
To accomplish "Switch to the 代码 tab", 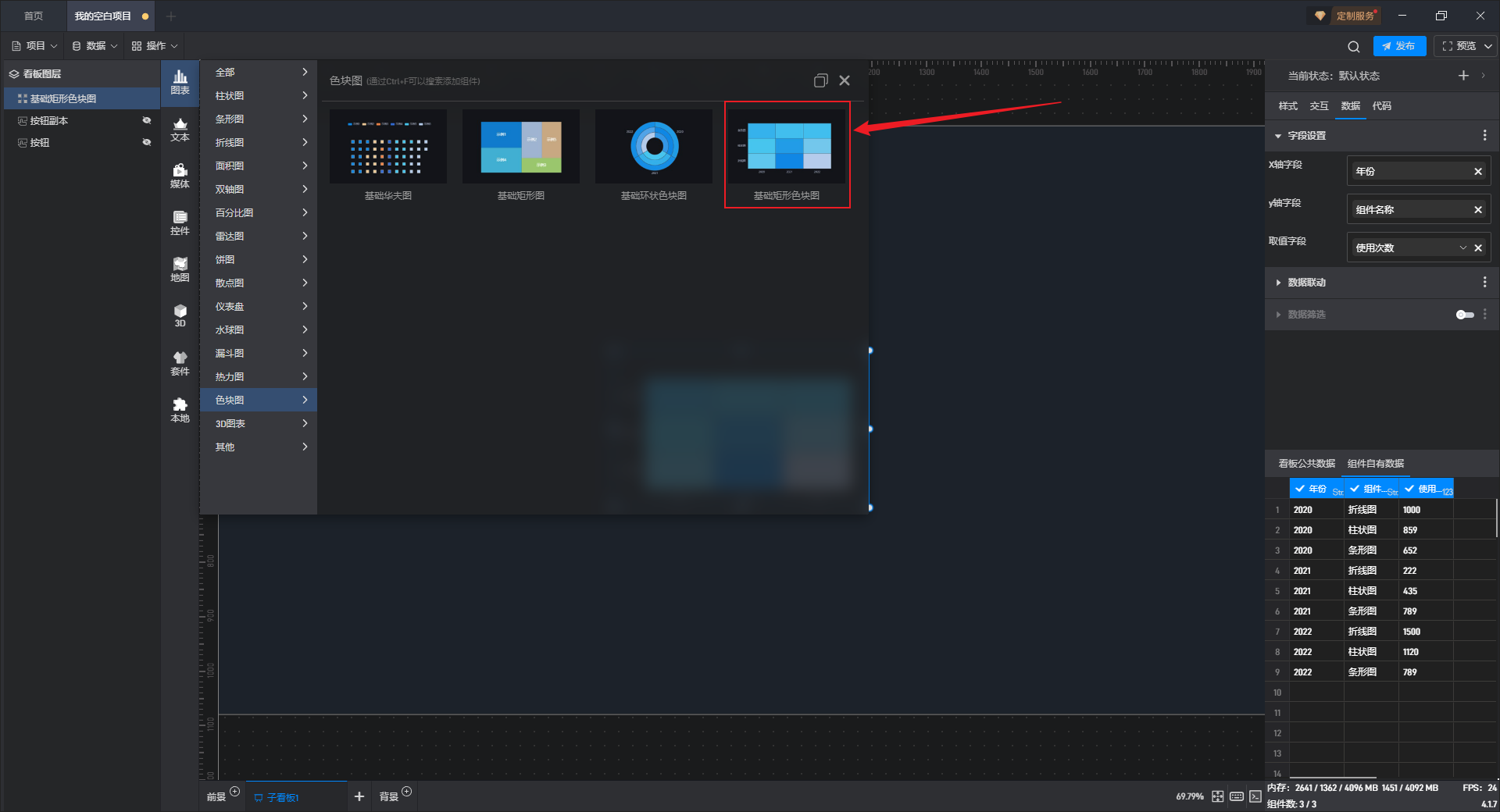I will pos(1381,106).
